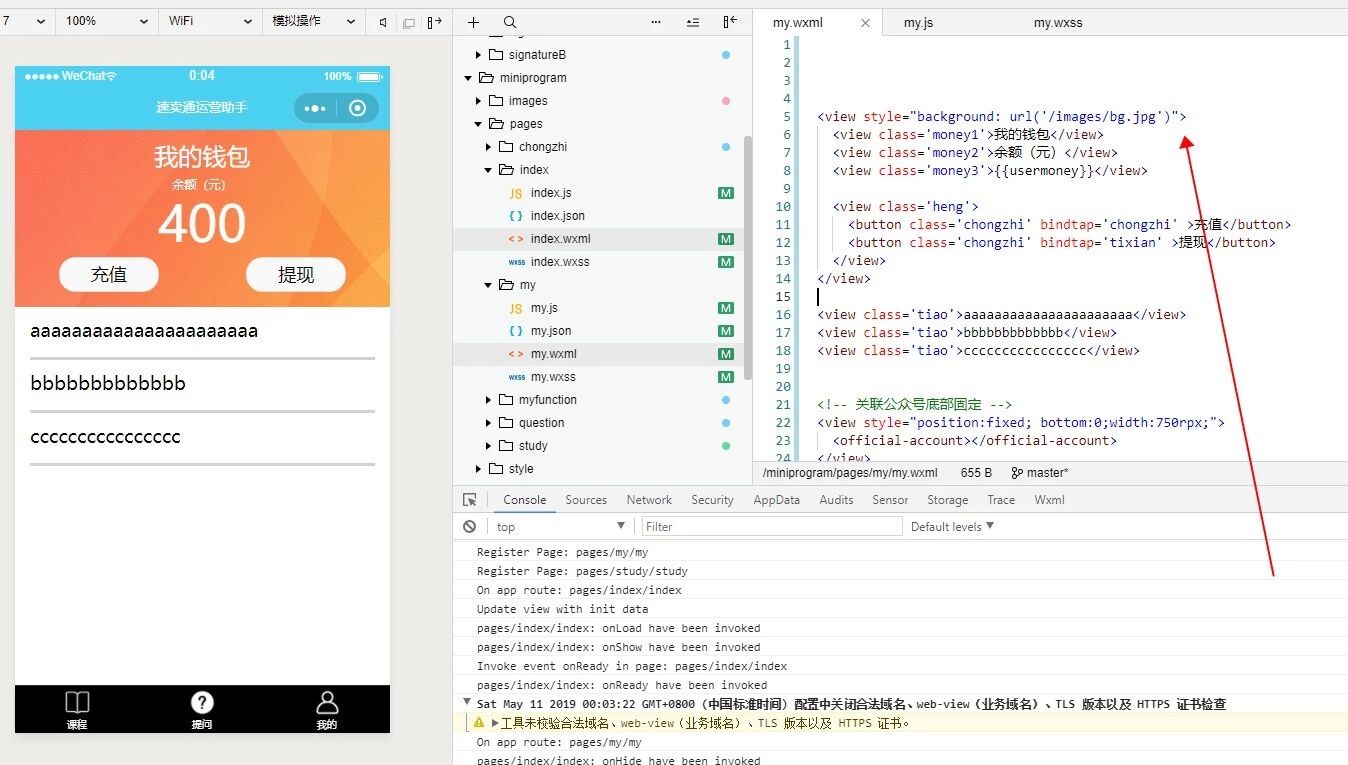Tap the 我的 profile icon in tab bar
This screenshot has height=765, width=1348.
point(327,703)
